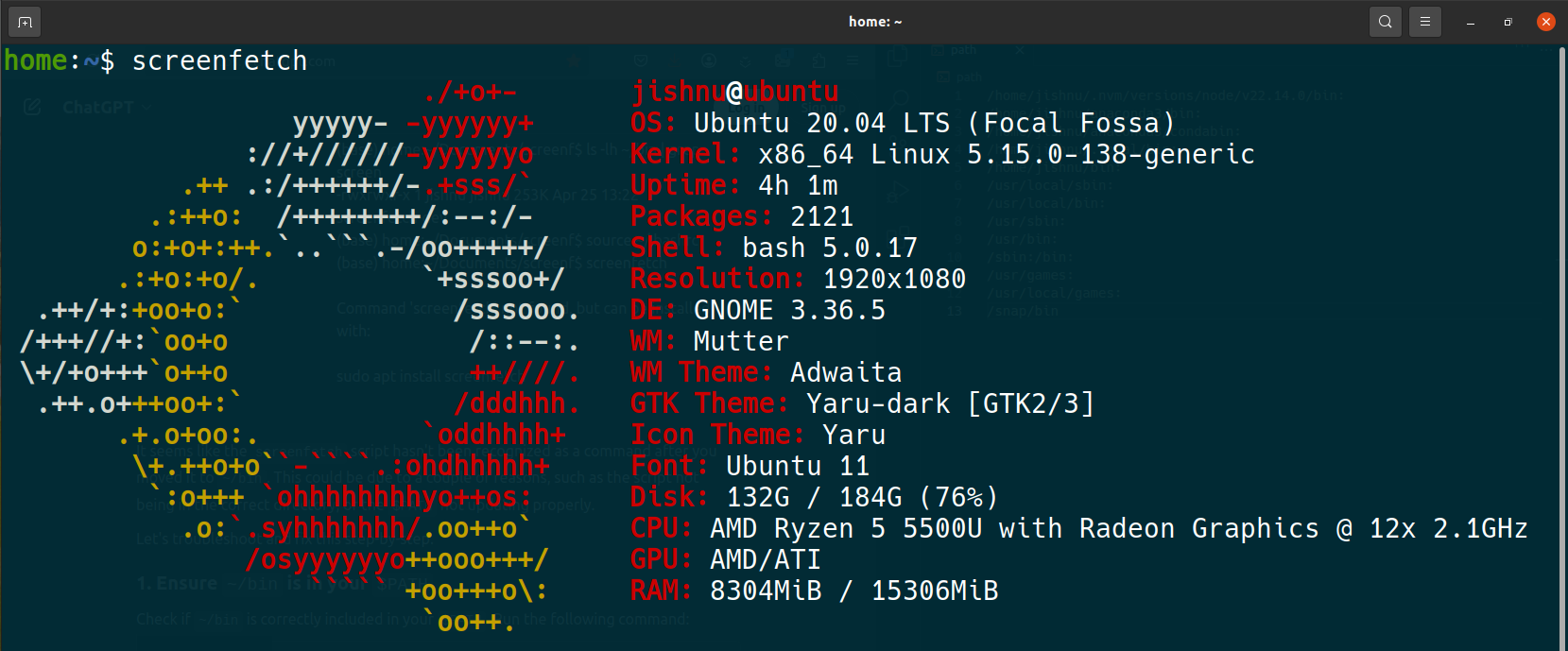Viewport: 1568px width, 651px height.
Task: Click the Packages count '2121'
Action: 822,216
